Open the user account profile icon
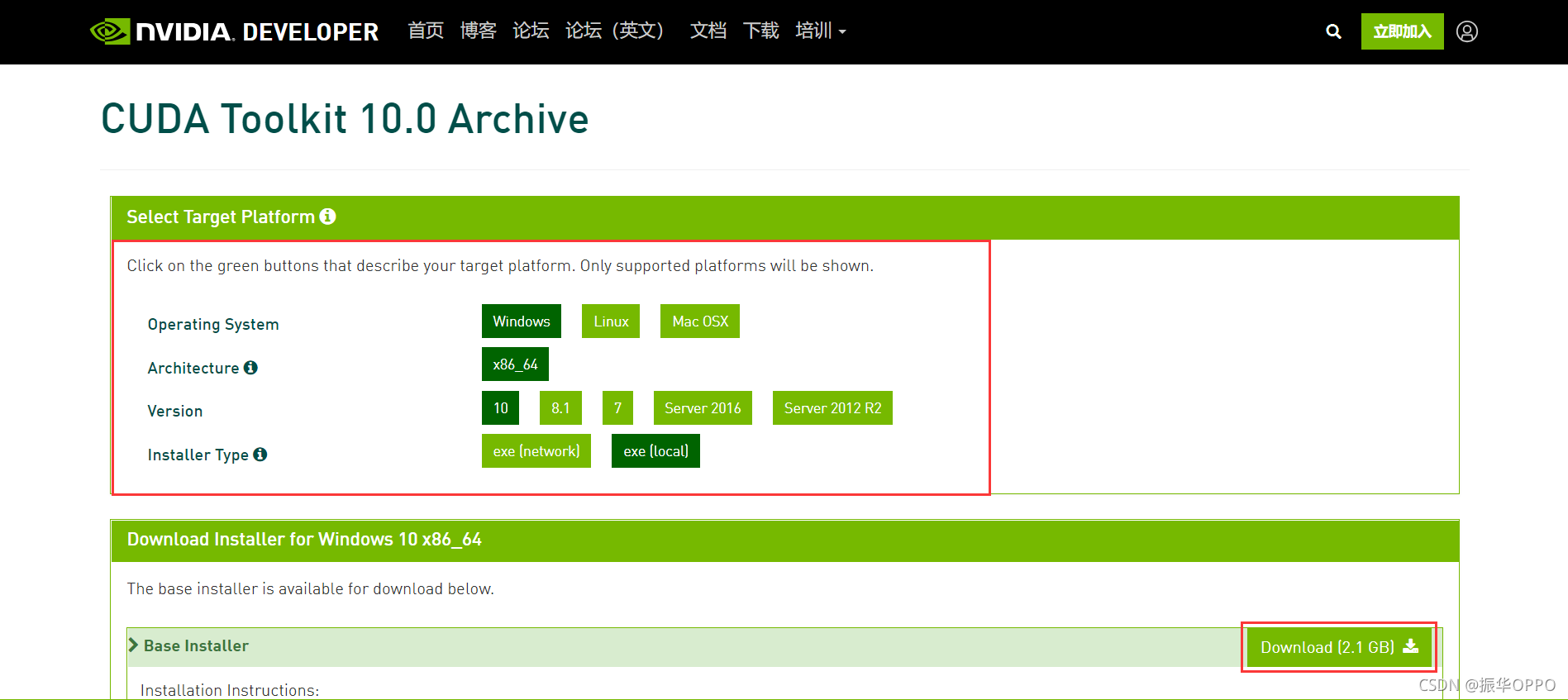This screenshot has width=1568, height=700. coord(1467,31)
